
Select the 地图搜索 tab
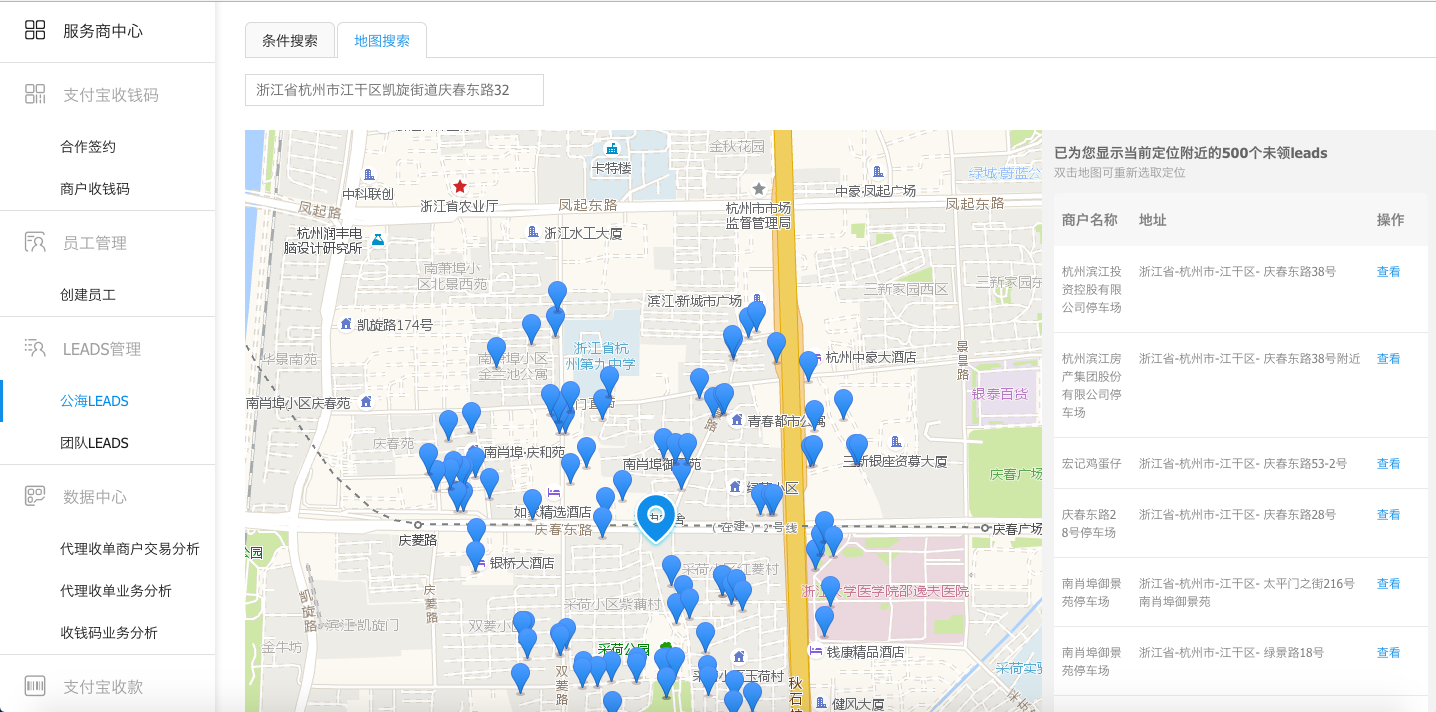[x=382, y=41]
